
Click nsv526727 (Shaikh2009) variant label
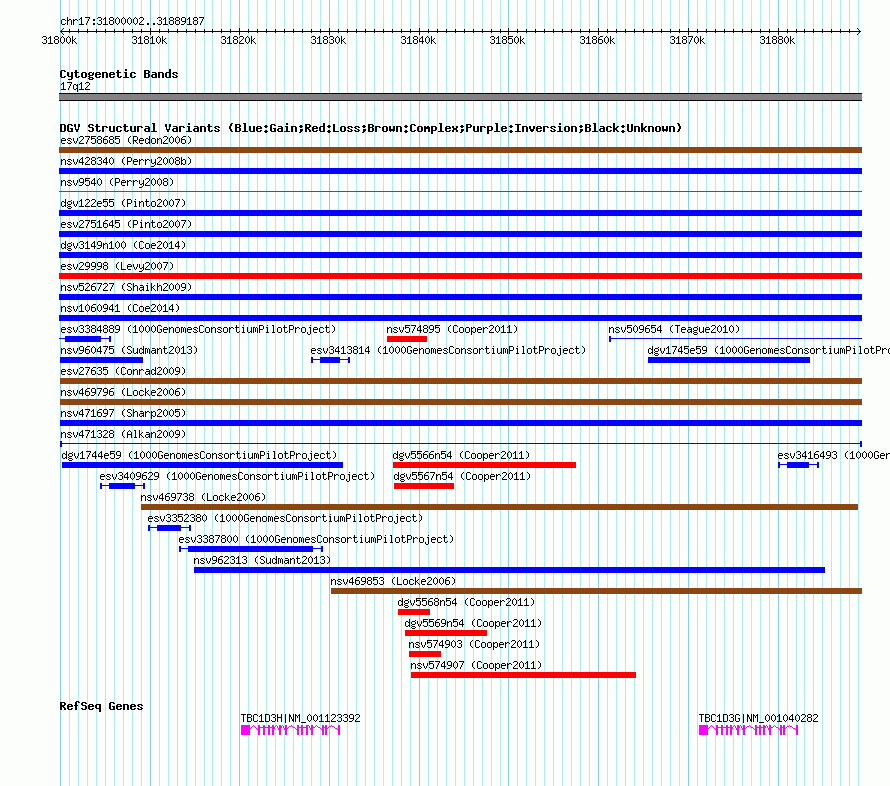coord(126,287)
